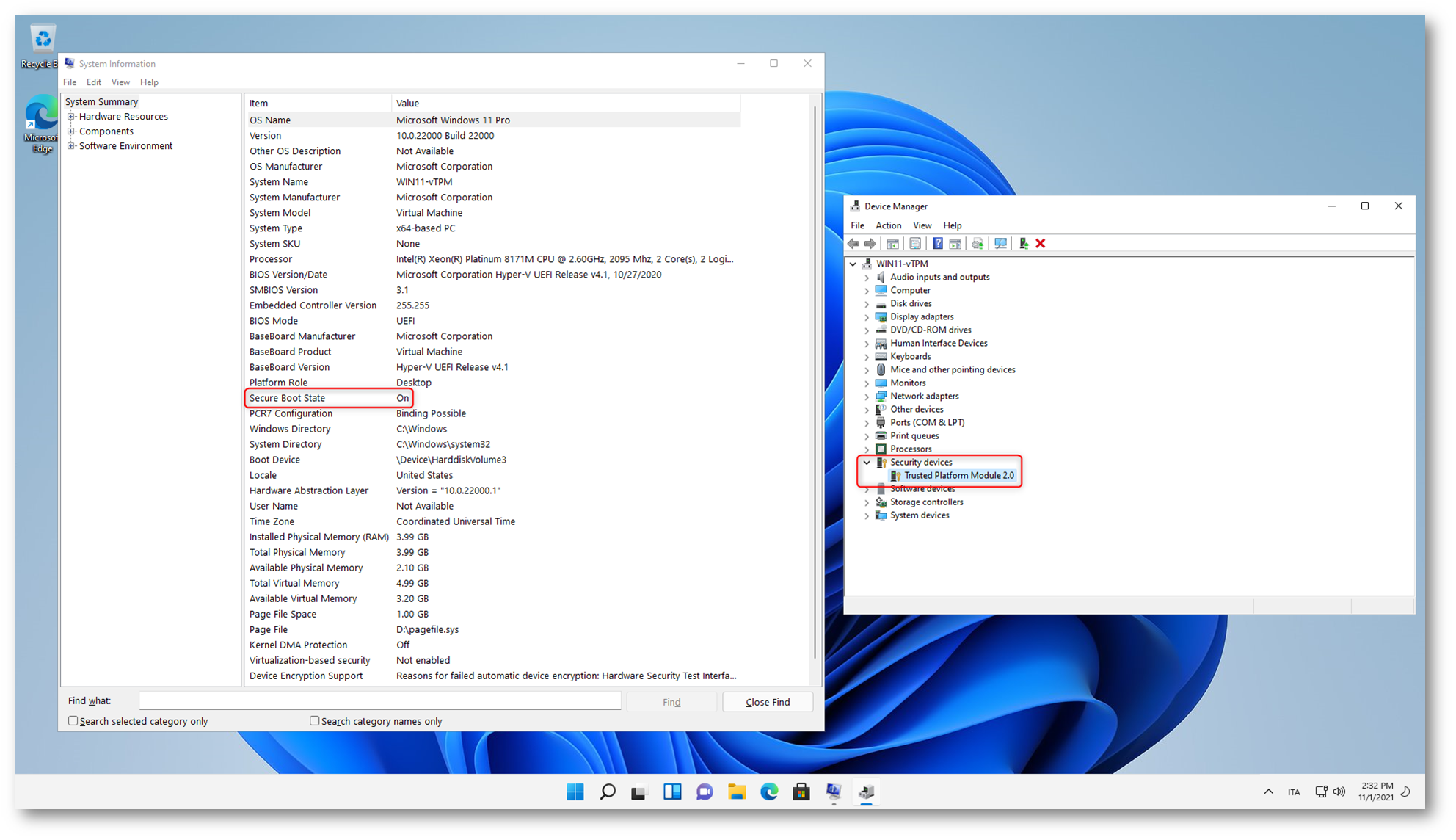The width and height of the screenshot is (1456, 840).
Task: Click network icon in system tray
Action: point(1321,792)
